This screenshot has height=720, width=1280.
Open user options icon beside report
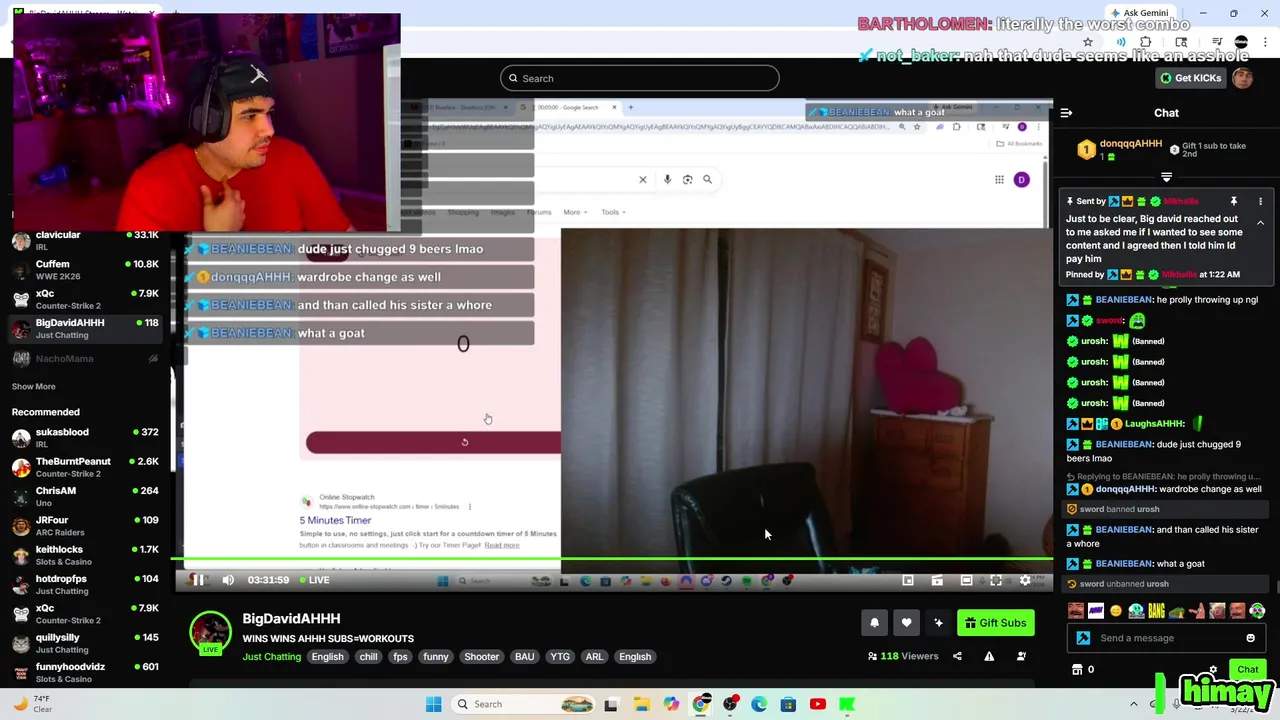tap(1021, 656)
